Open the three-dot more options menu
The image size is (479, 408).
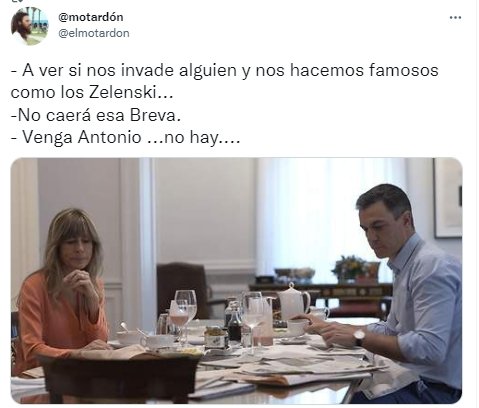click(x=455, y=17)
